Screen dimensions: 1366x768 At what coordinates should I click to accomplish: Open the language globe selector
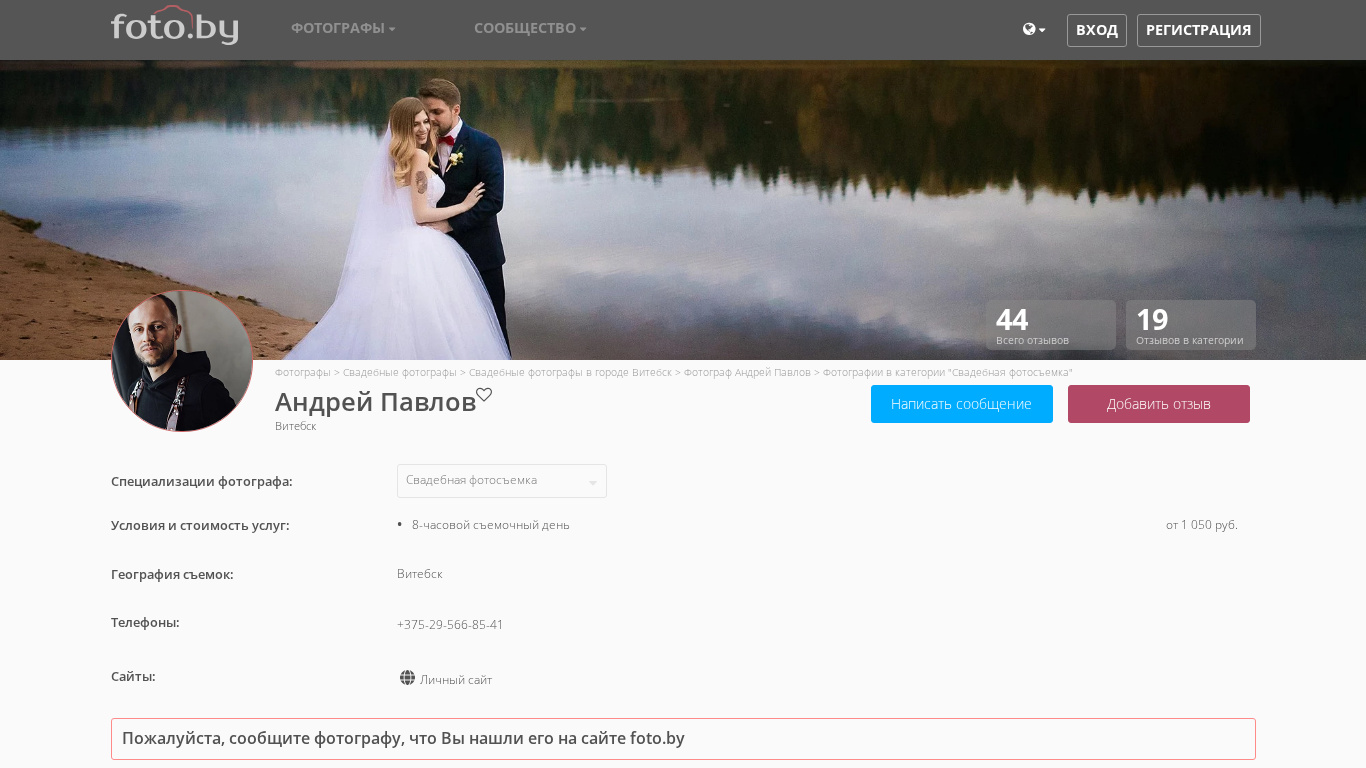pyautogui.click(x=1034, y=30)
